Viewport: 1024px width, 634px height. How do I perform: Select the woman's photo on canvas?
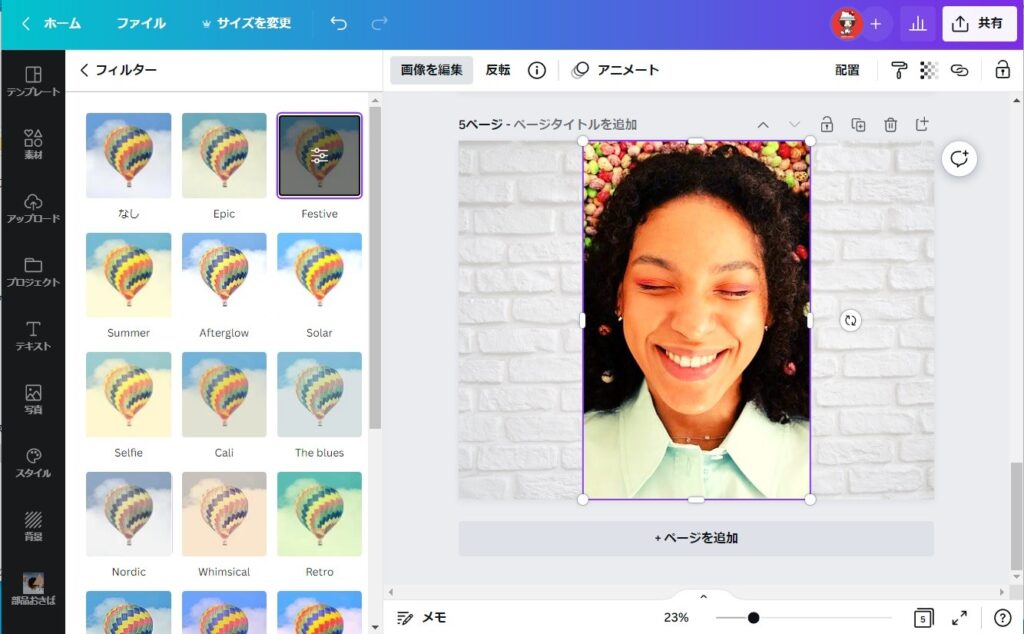click(x=696, y=320)
